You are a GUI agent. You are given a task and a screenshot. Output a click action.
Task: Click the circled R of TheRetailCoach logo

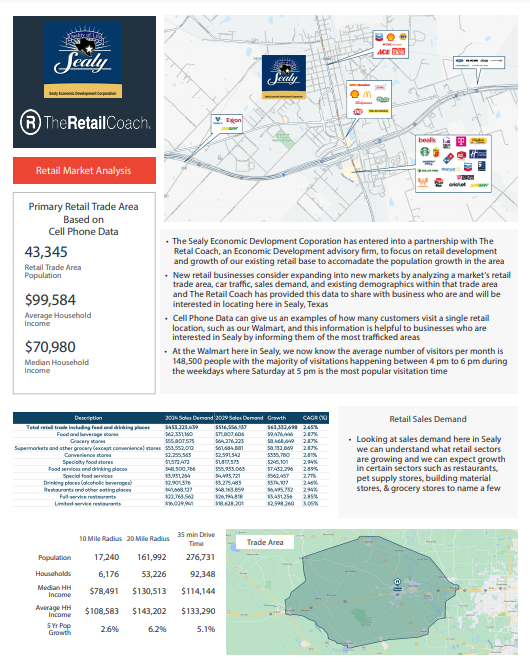click(30, 122)
